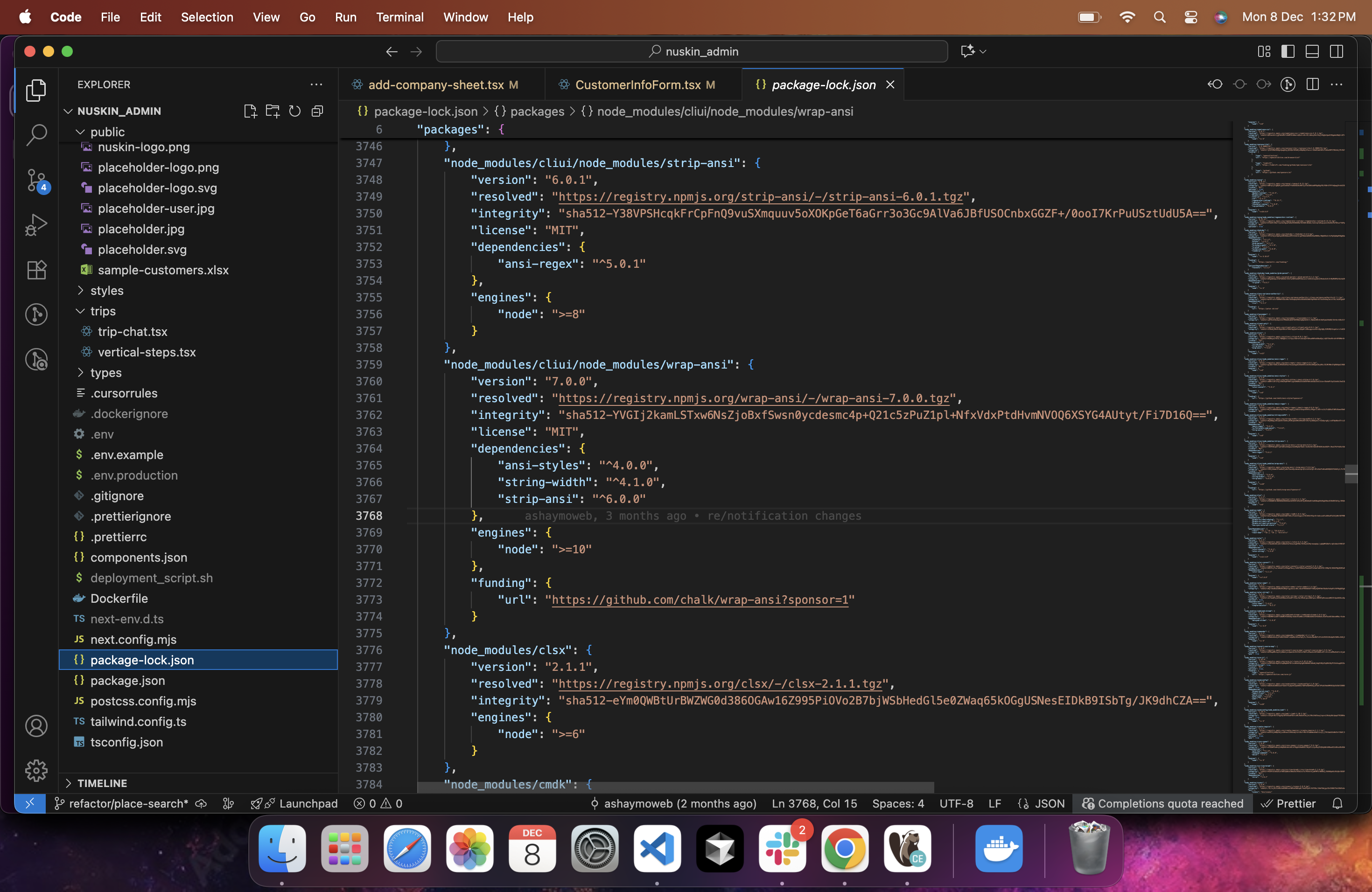The width and height of the screenshot is (1372, 892).
Task: Toggle the primary side bar visibility
Action: [x=1288, y=51]
